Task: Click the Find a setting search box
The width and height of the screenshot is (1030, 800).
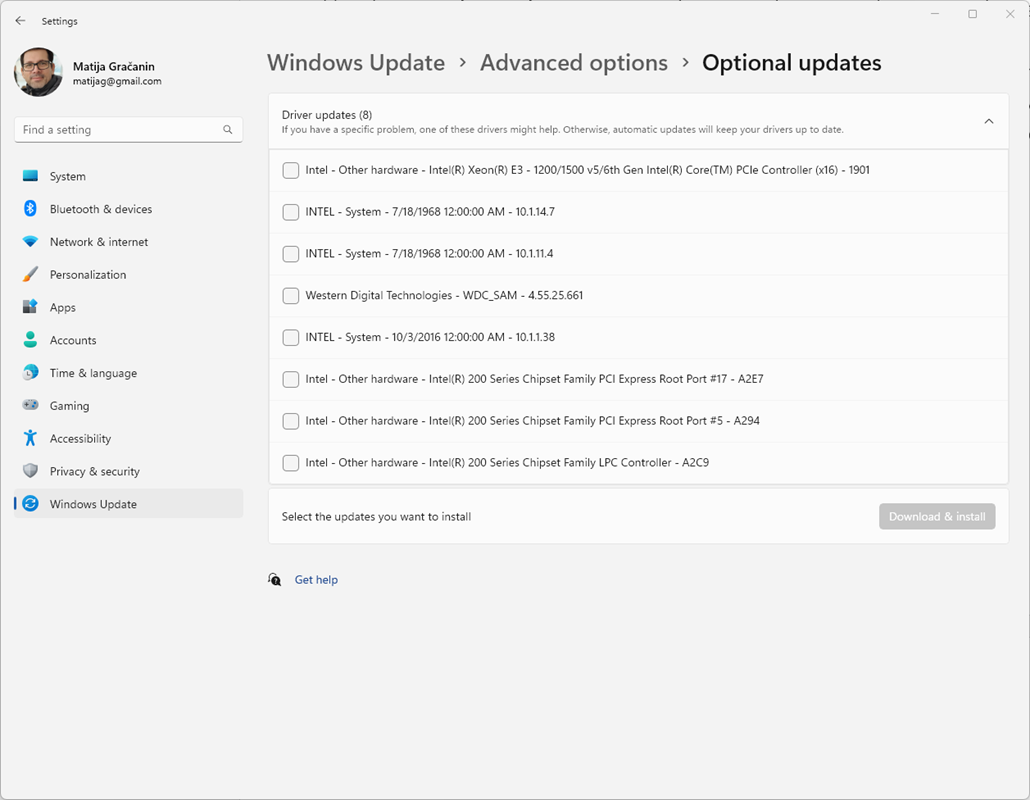Action: tap(129, 130)
